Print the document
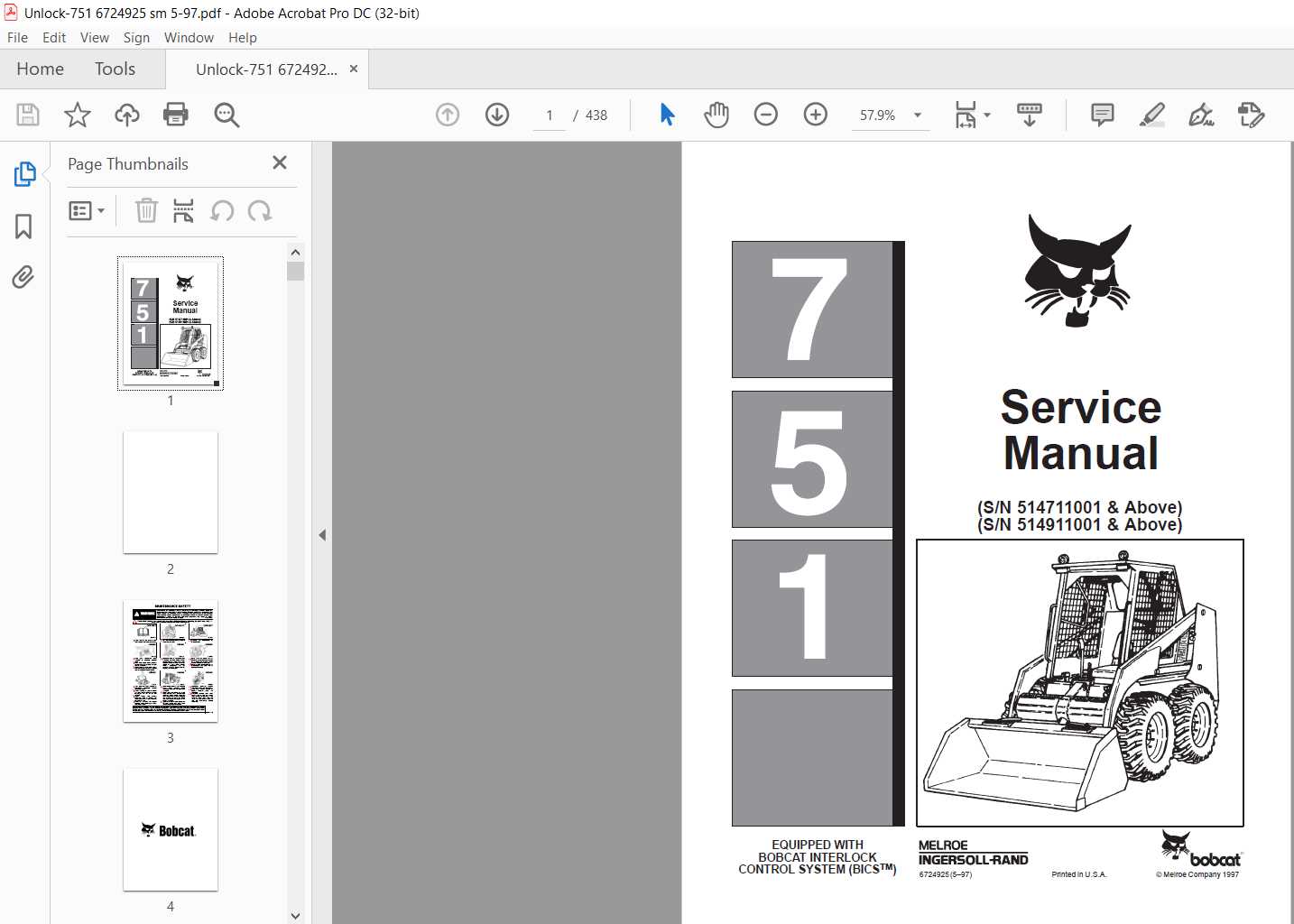1294x924 pixels. pos(176,115)
